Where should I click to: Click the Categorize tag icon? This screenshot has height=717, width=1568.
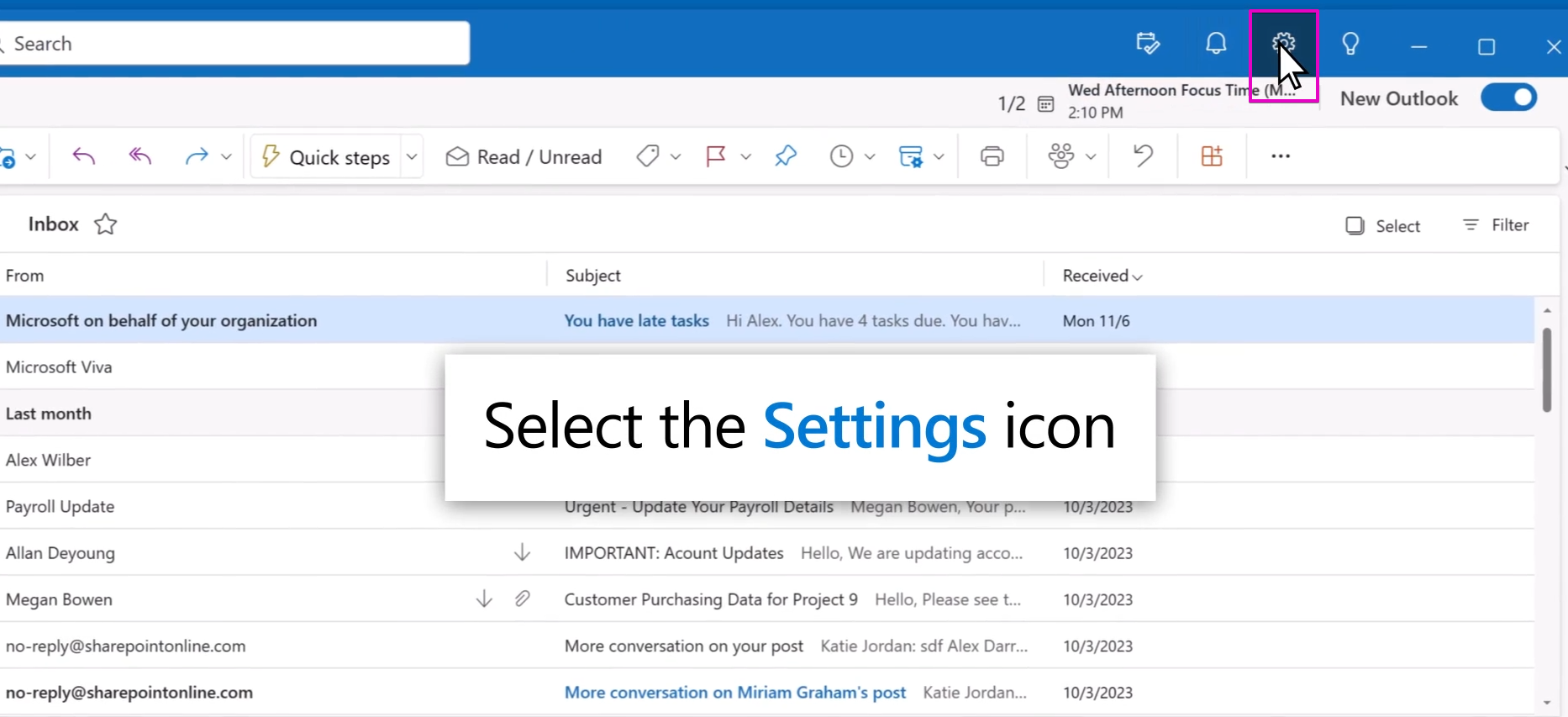[x=648, y=156]
